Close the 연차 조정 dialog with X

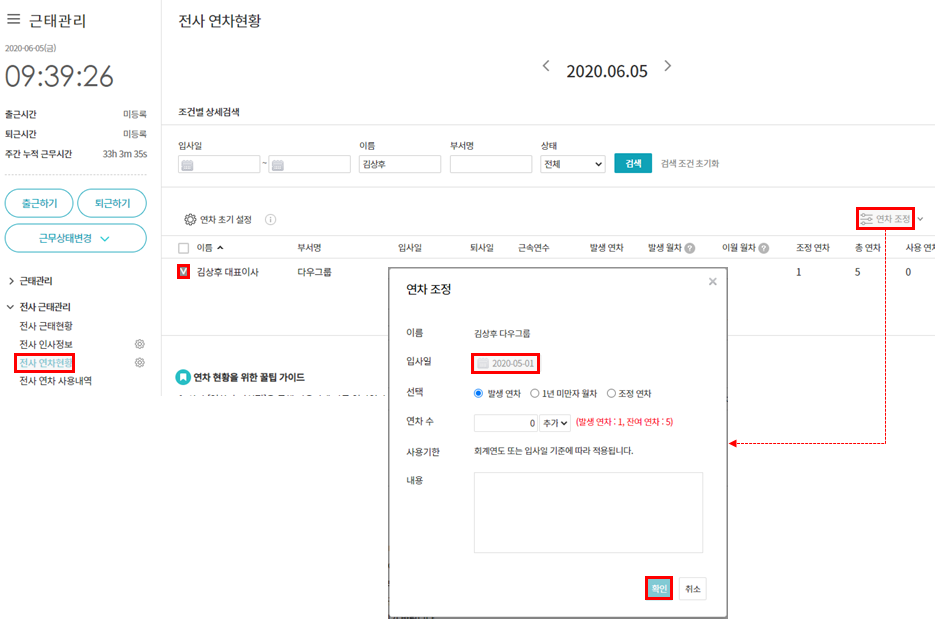click(712, 282)
